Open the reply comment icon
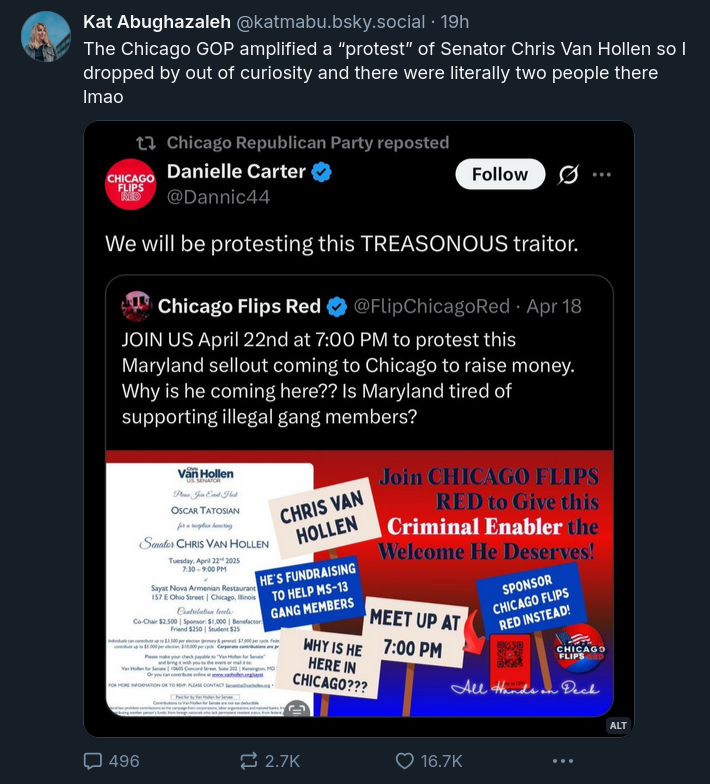Screen dimensions: 710x784 (92, 760)
